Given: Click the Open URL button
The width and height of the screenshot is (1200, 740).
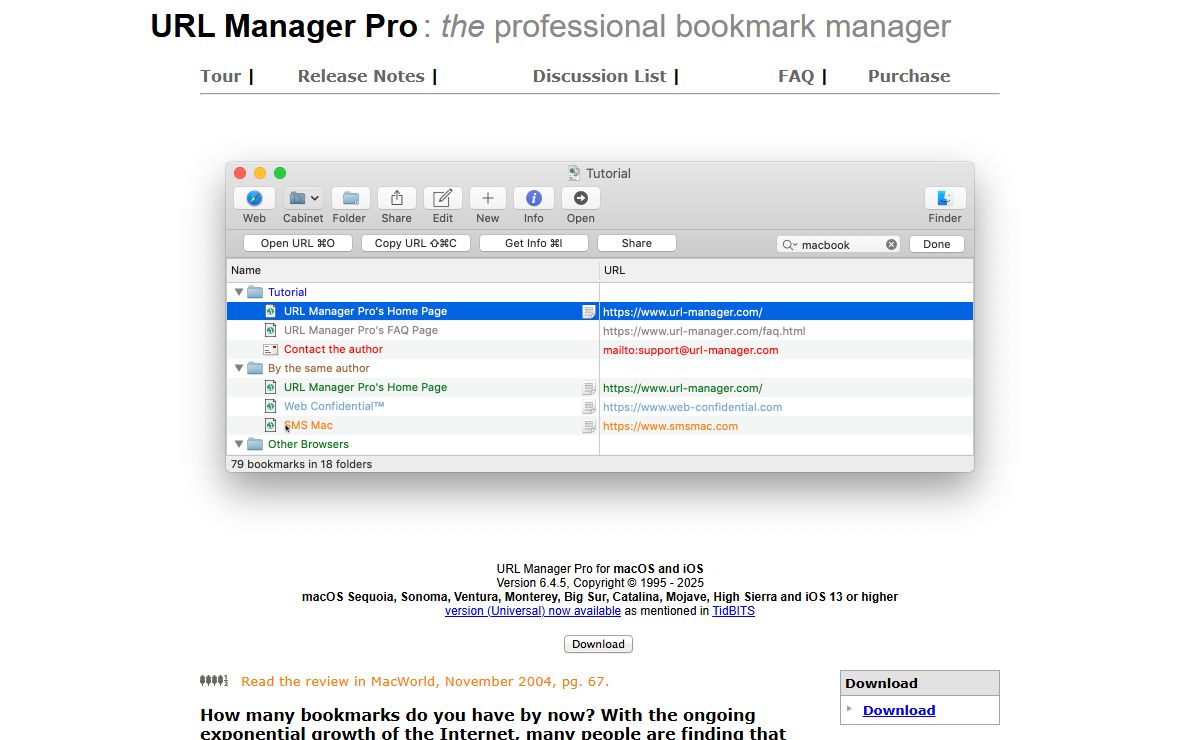Looking at the screenshot, I should tap(298, 243).
